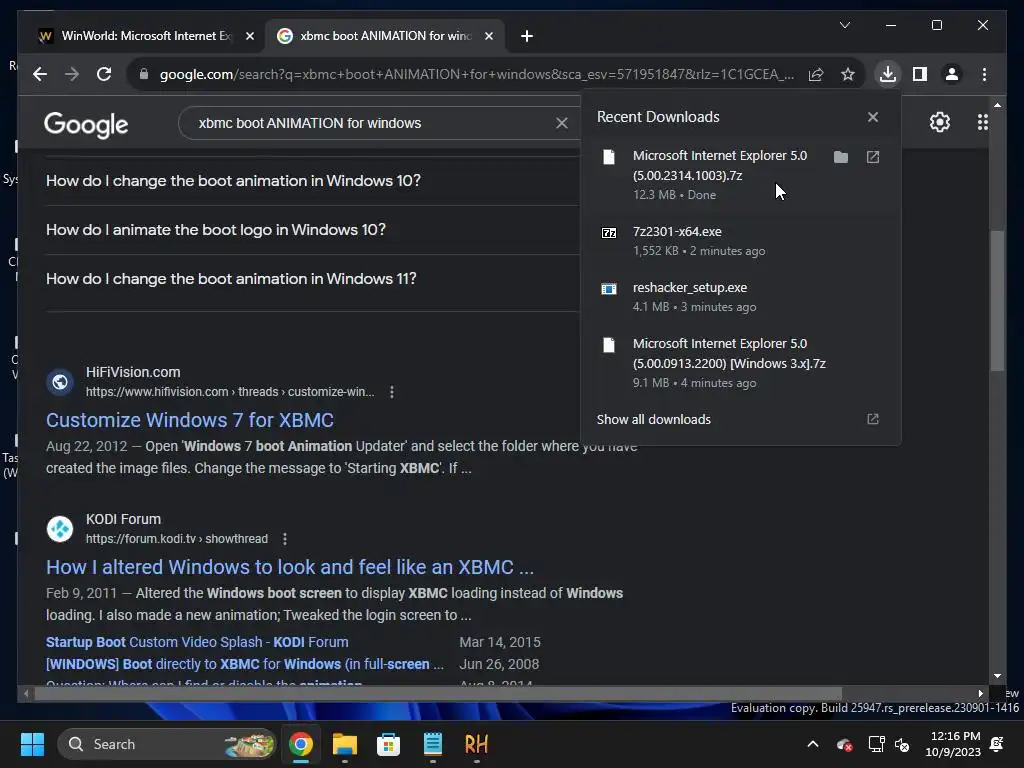The width and height of the screenshot is (1024, 768).
Task: Open Resource Hacker from taskbar
Action: click(476, 744)
